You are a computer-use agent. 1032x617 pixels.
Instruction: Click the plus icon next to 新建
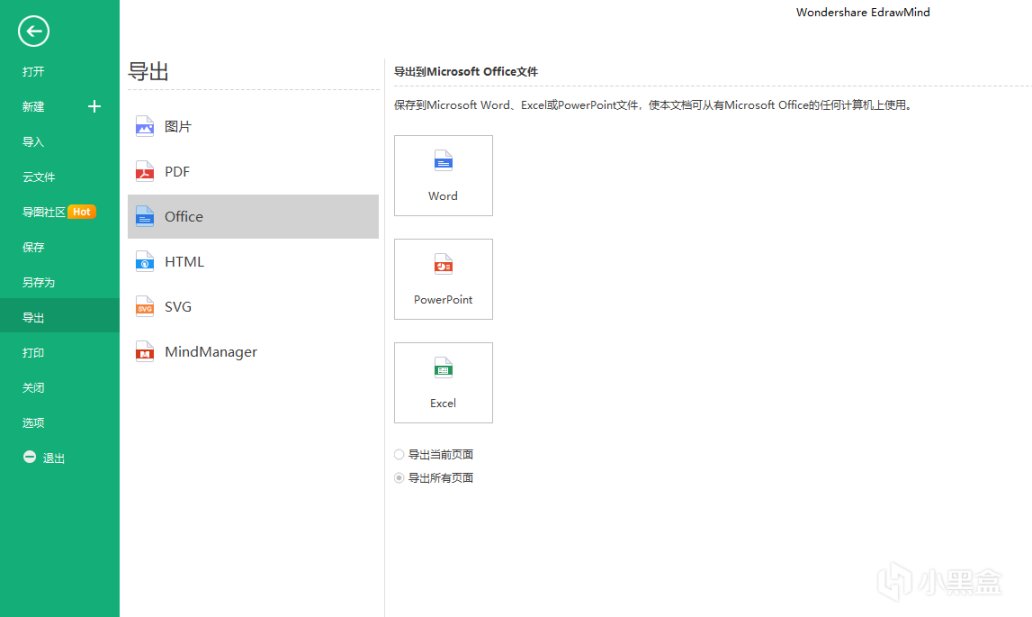click(x=94, y=106)
